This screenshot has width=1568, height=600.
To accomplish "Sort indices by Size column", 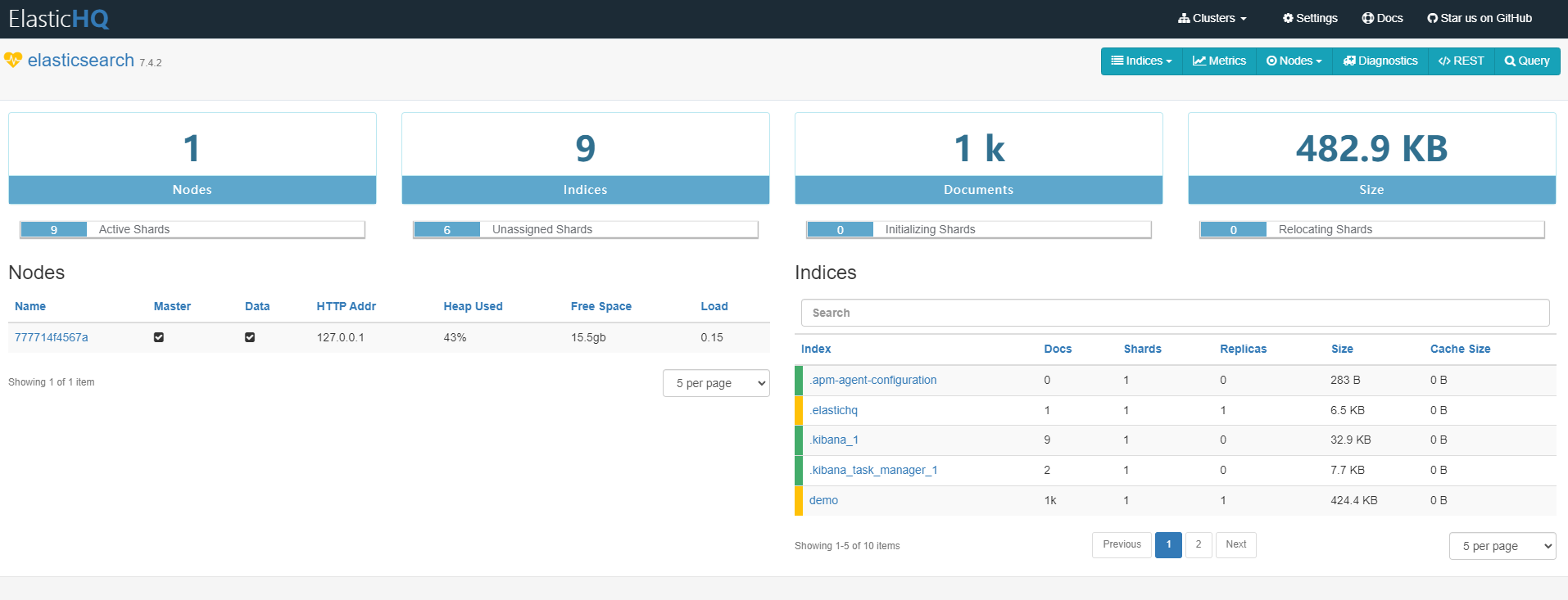I will point(1342,349).
